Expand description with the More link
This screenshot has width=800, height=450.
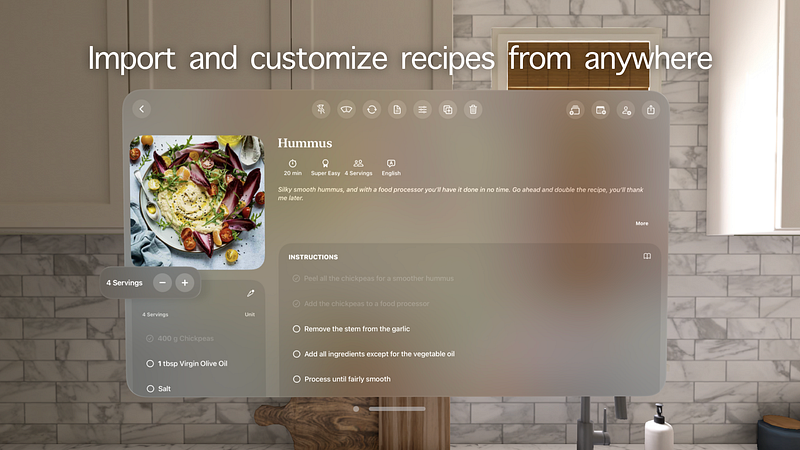click(x=642, y=223)
